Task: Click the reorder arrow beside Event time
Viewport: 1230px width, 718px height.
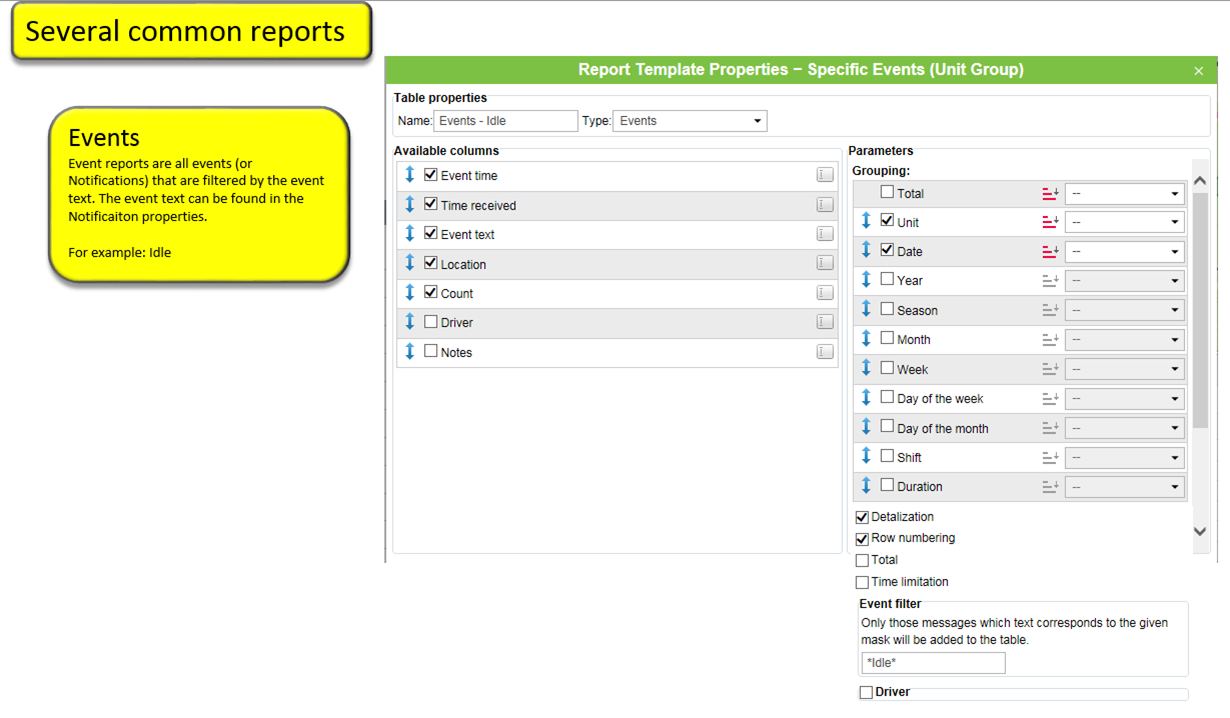Action: click(x=409, y=175)
